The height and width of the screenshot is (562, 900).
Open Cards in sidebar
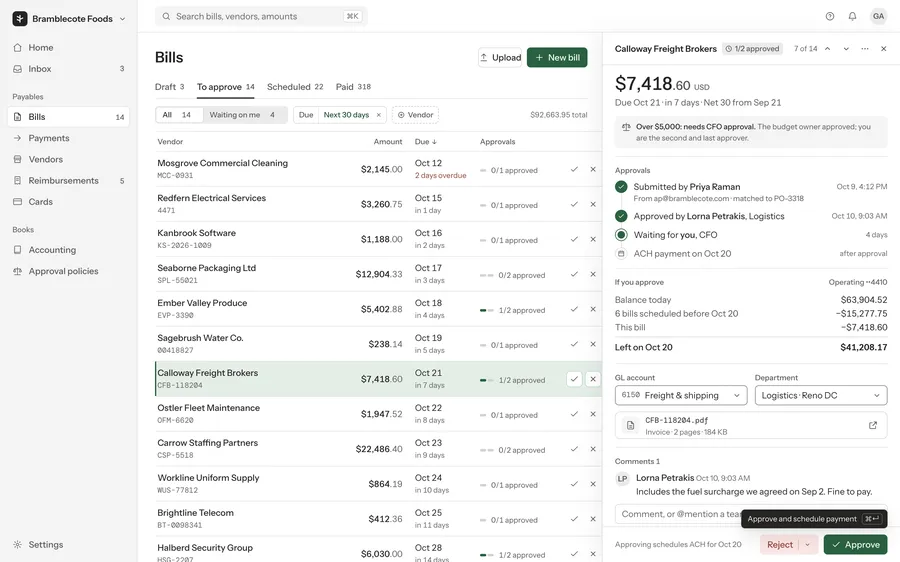coord(68,202)
